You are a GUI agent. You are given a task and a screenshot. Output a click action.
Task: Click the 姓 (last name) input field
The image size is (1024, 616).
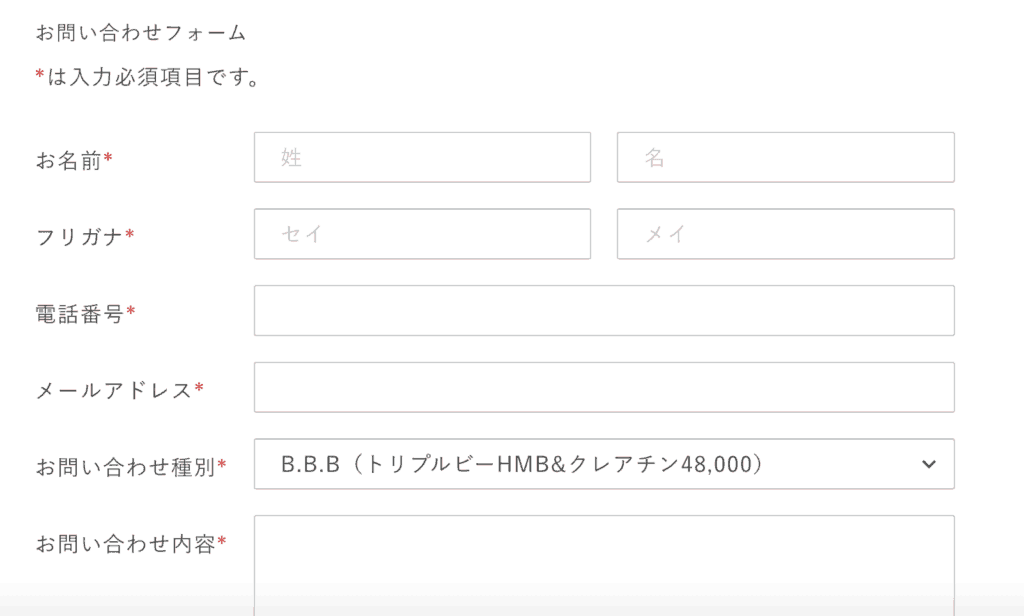pos(422,157)
